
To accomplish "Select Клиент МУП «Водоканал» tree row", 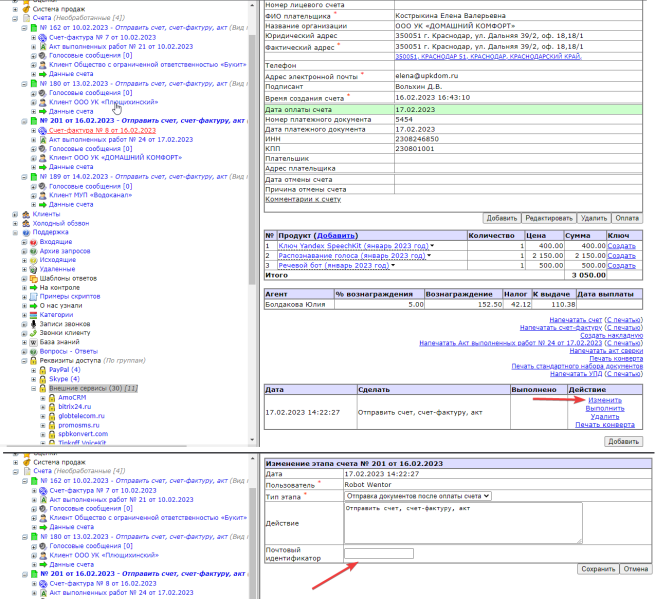I will [x=90, y=195].
